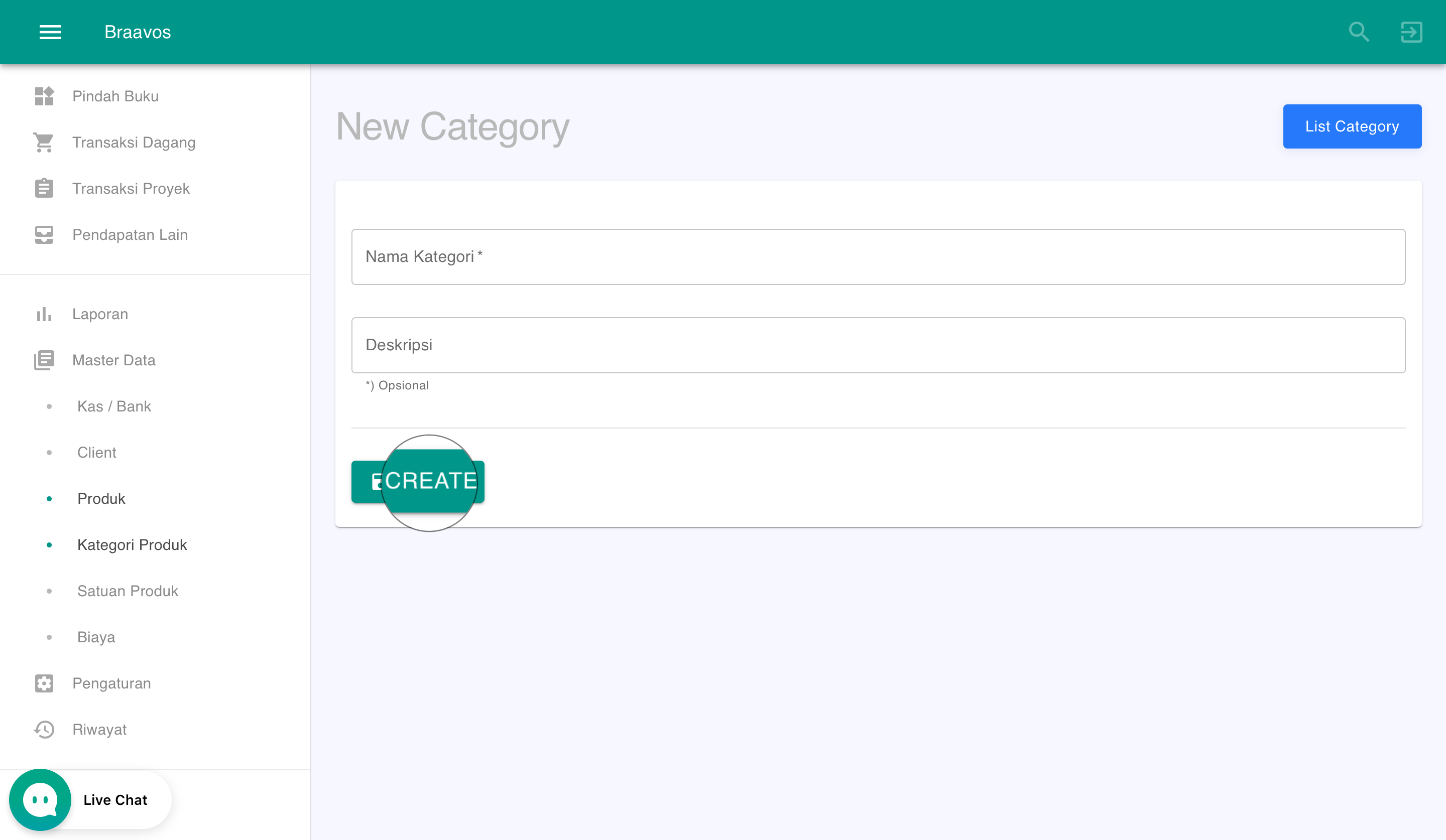Click the List Category button

coord(1352,127)
